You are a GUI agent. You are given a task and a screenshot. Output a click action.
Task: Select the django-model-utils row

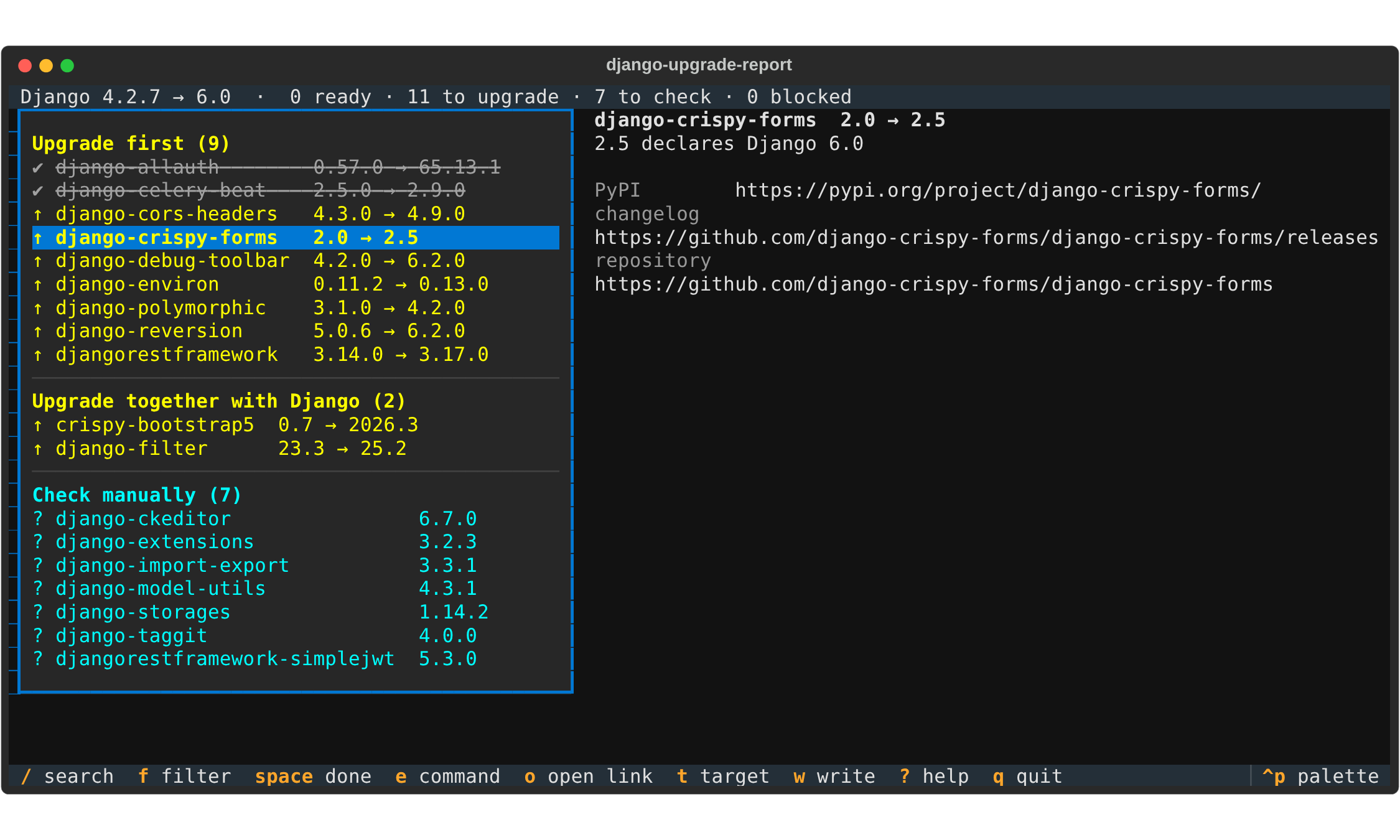tap(296, 589)
